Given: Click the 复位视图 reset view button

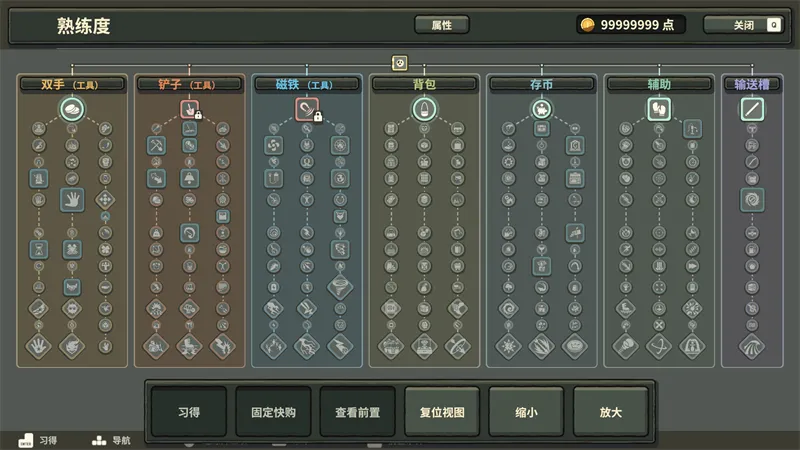Looking at the screenshot, I should coord(442,412).
